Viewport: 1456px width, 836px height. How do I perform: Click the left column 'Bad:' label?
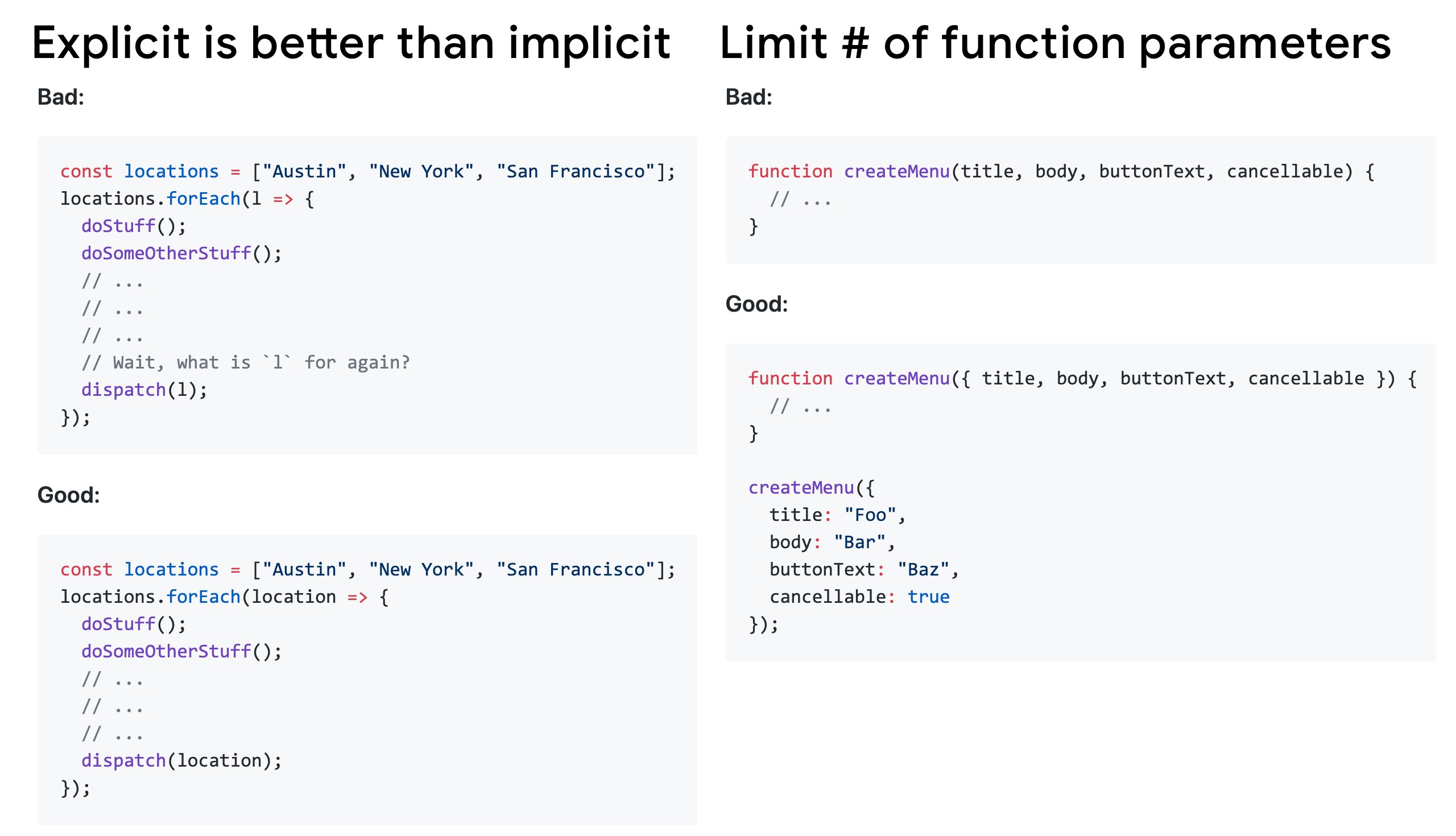click(61, 97)
